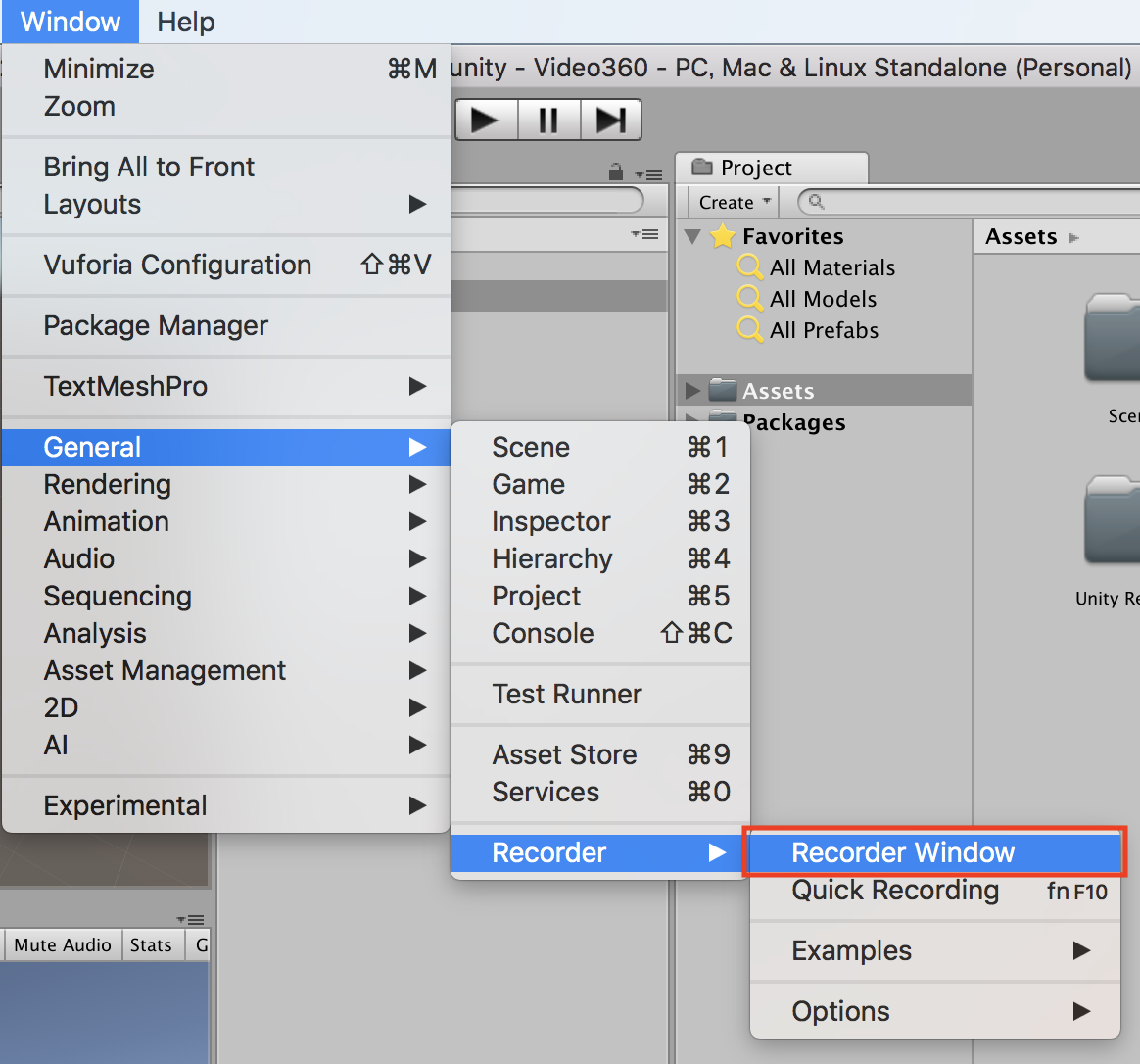Open the Test Runner menu item

pos(567,694)
